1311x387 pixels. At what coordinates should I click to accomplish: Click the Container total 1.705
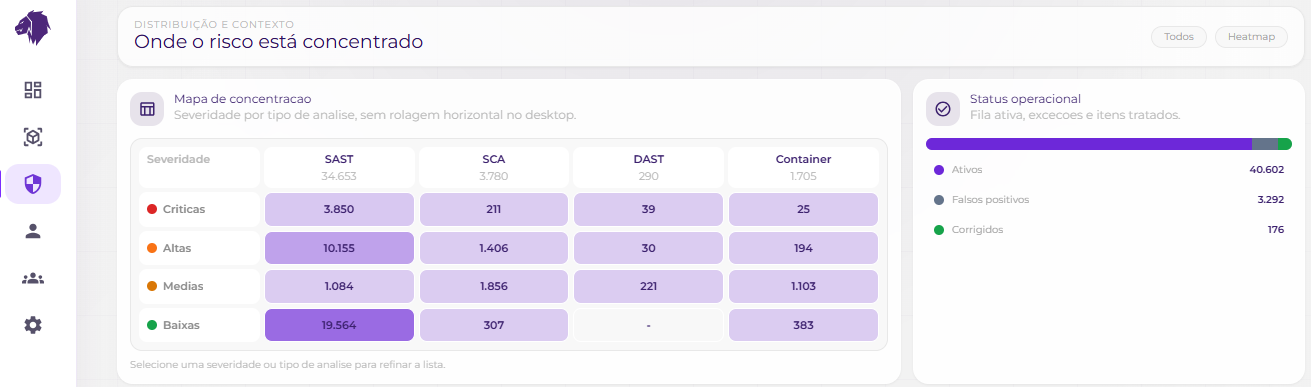803,176
